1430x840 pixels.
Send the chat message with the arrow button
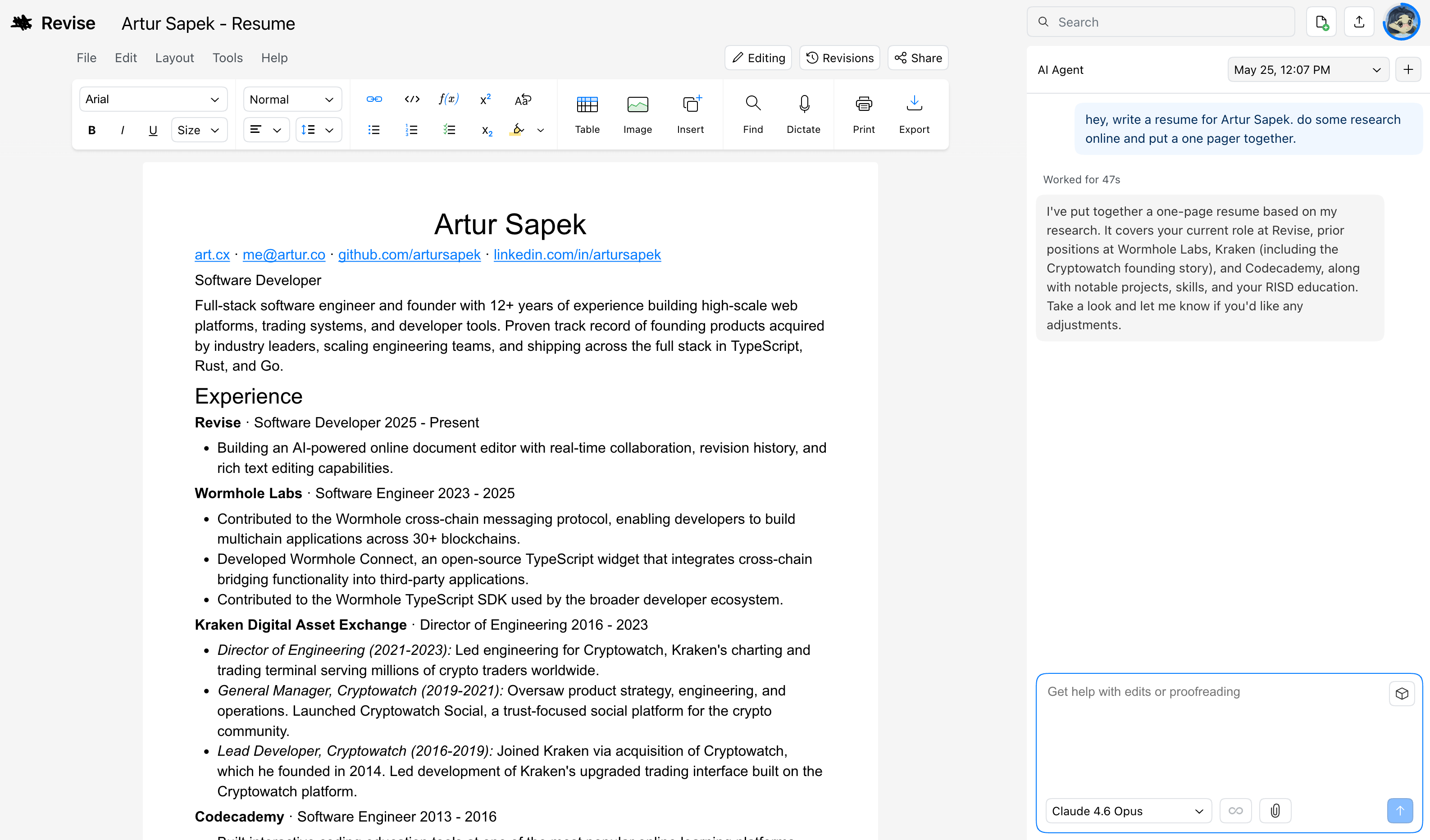coord(1400,811)
